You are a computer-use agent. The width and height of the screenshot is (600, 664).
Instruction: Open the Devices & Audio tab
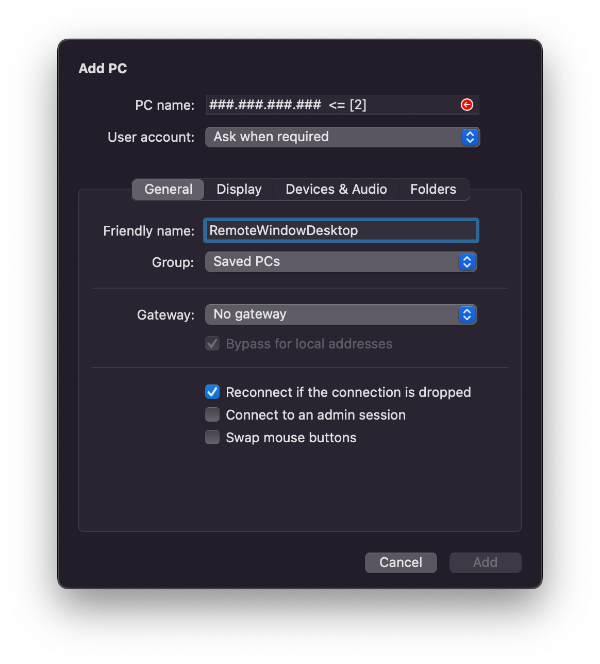(x=336, y=189)
